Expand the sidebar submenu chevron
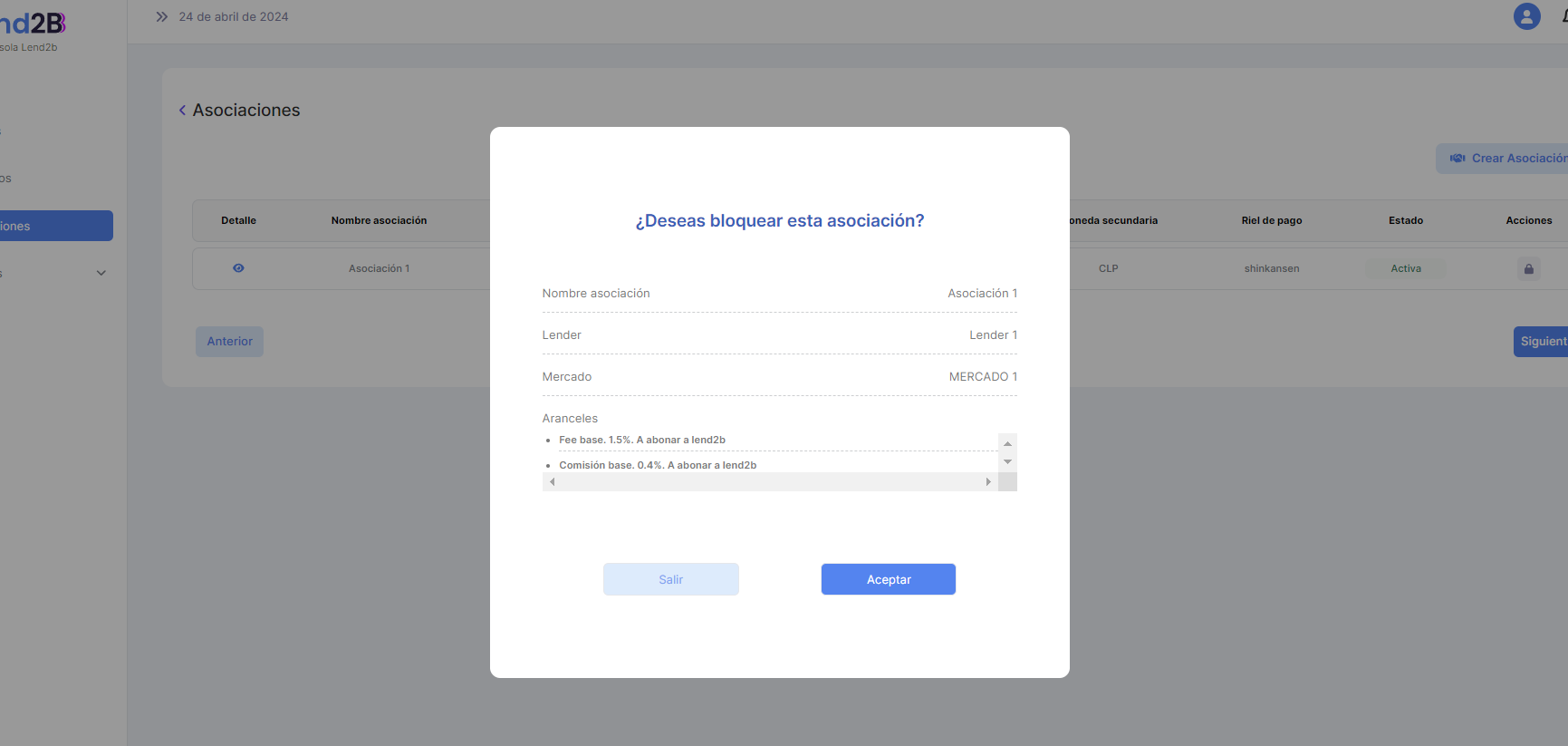1568x746 pixels. [x=101, y=273]
